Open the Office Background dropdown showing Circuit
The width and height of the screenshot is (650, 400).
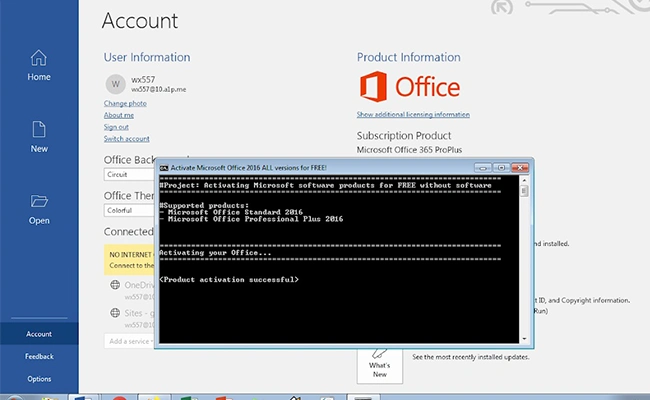click(129, 175)
